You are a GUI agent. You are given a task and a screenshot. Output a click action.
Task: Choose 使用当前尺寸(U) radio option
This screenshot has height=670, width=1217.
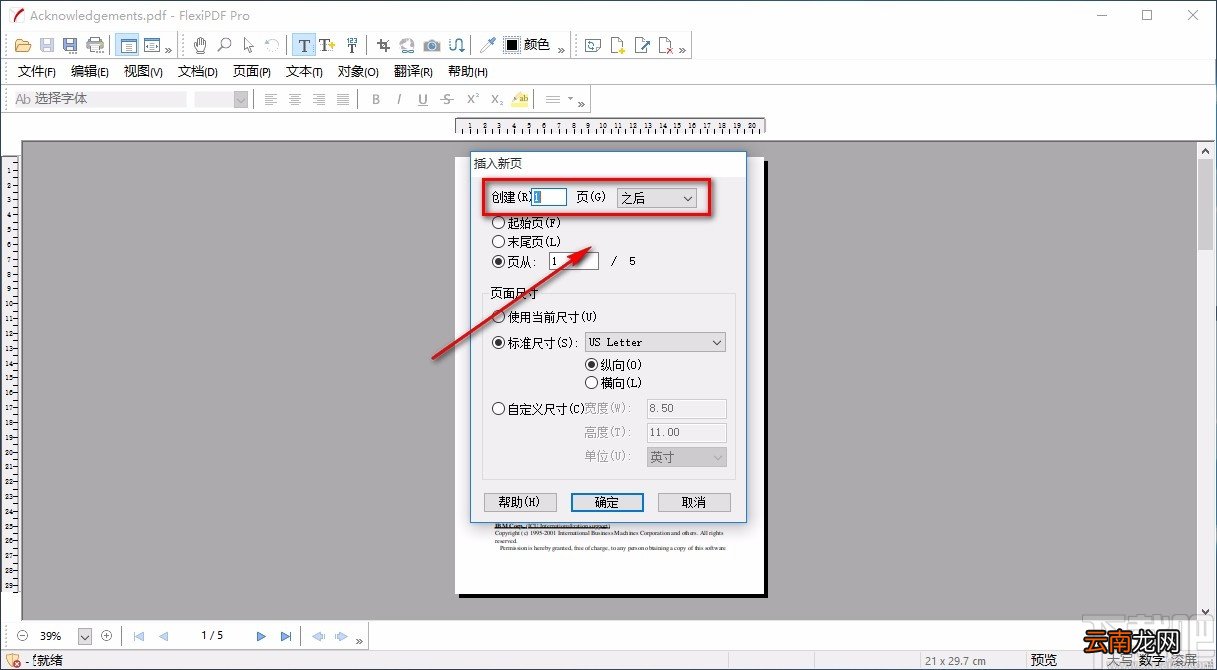pos(544,317)
